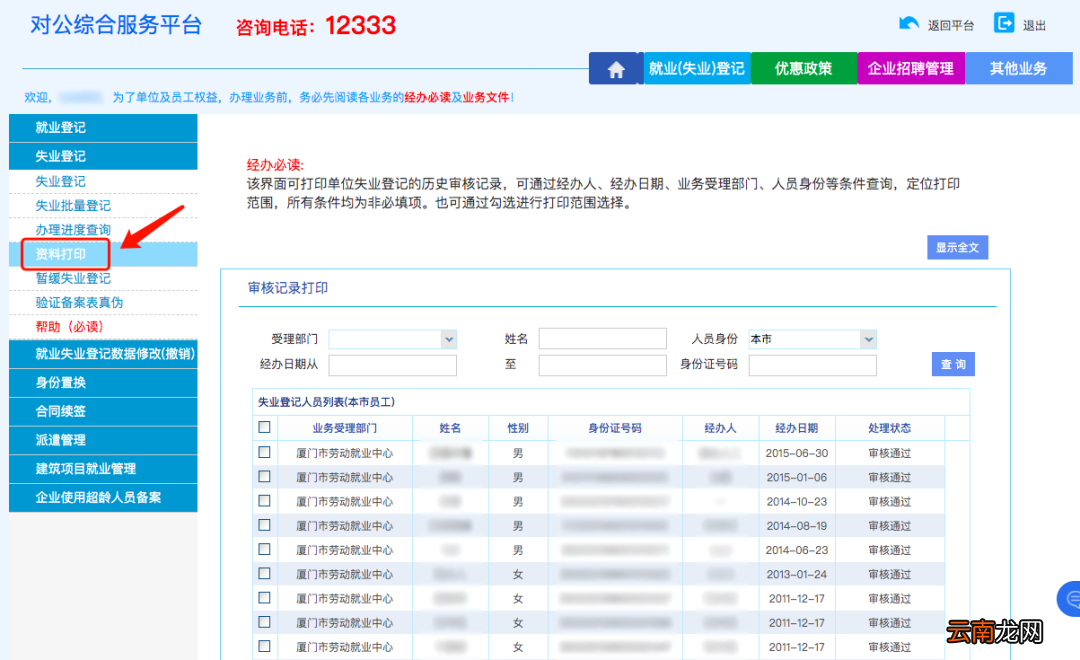Click the 身份证号码 column header in table
The image size is (1080, 660).
click(x=615, y=428)
